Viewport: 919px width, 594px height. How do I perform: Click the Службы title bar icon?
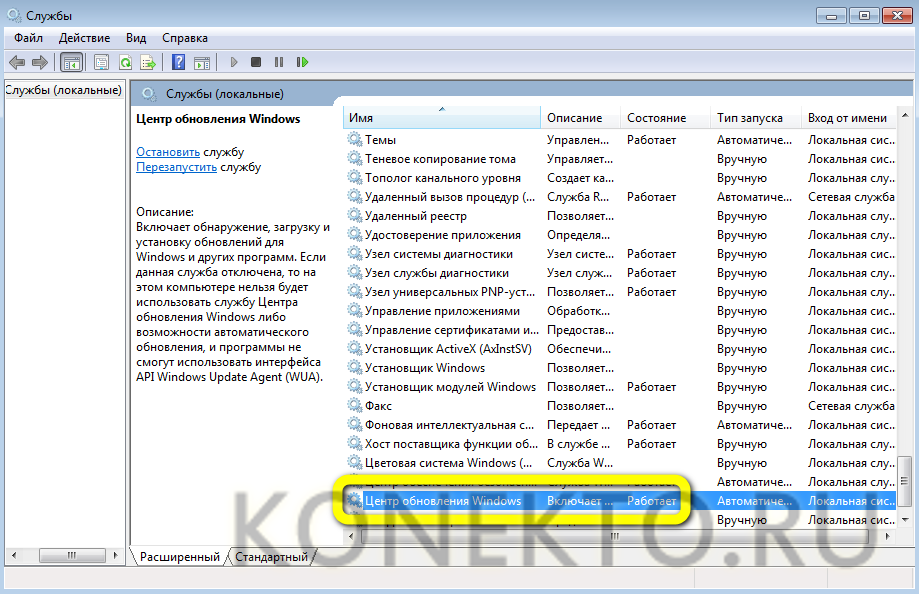(x=14, y=15)
